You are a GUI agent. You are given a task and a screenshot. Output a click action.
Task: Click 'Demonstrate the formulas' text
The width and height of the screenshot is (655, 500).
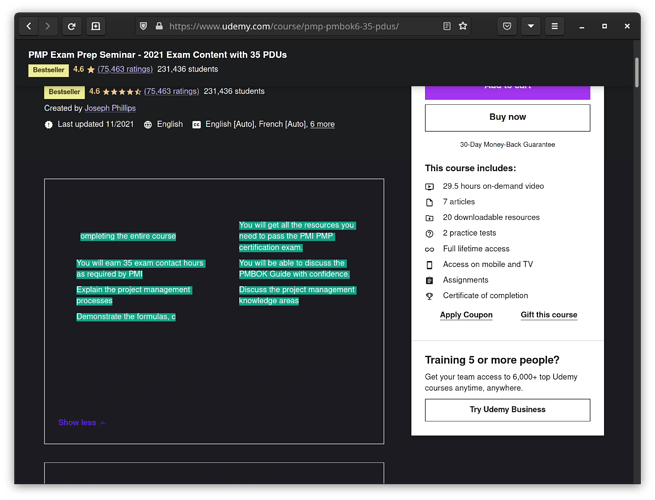click(126, 317)
